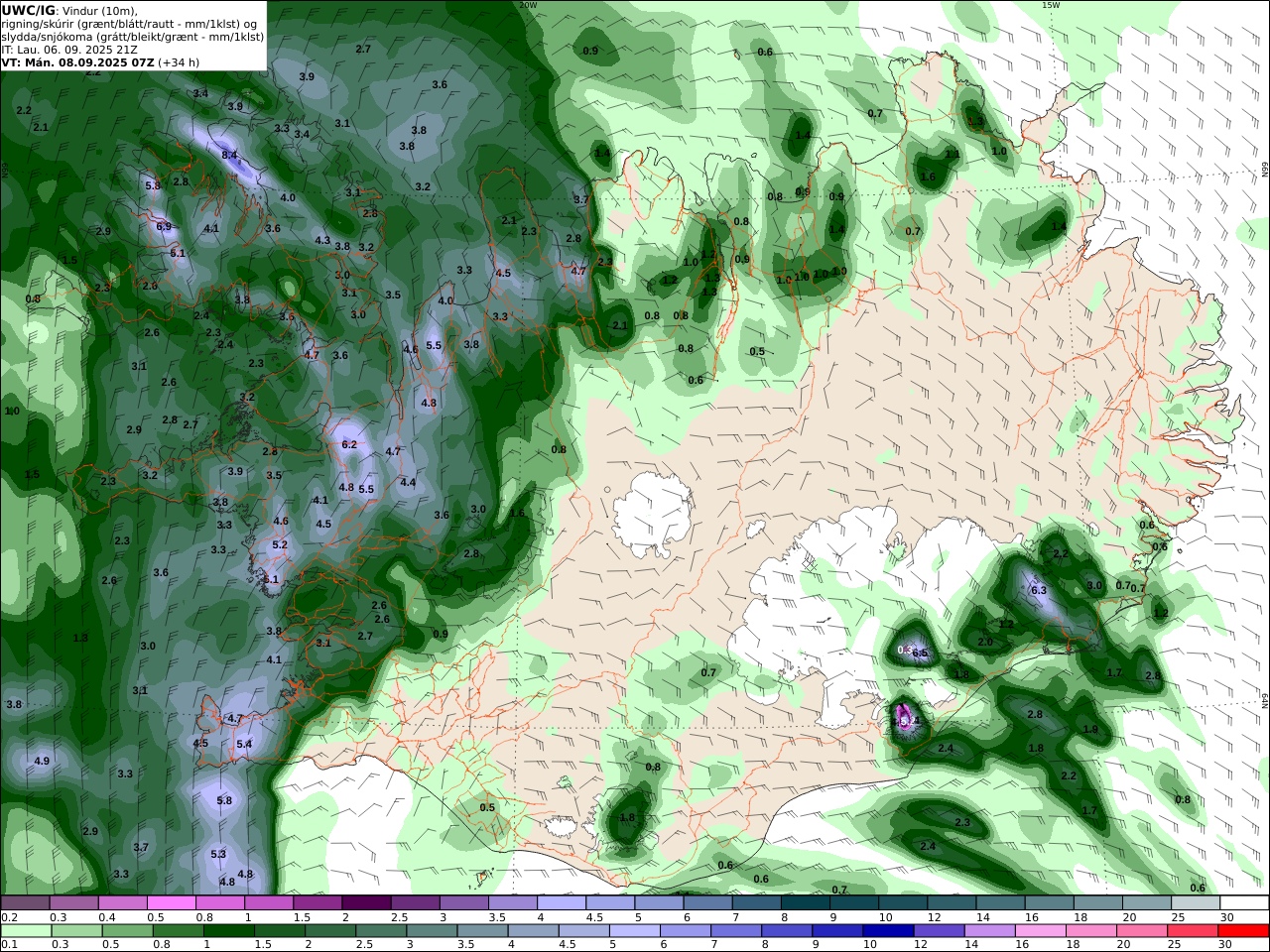Screen dimensions: 1270x952
Task: Click the lightest green rain swatch starting at 0.1
Action: pos(26,931)
